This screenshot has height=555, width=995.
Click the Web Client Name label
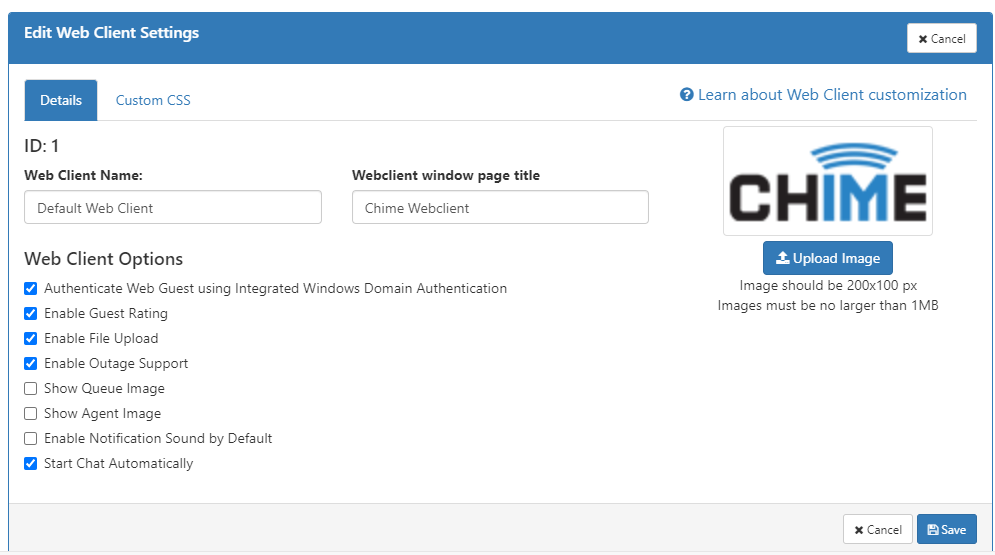[83, 176]
